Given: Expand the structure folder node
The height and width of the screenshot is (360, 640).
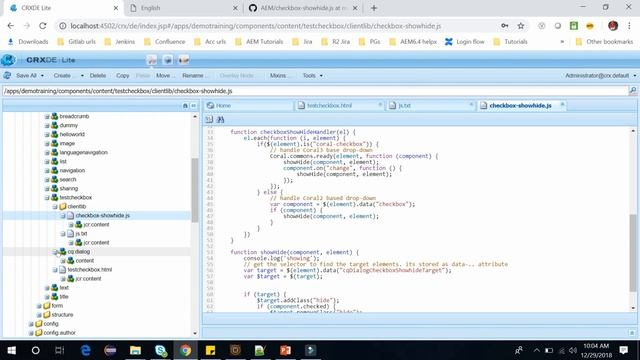Looking at the screenshot, I should point(39,315).
